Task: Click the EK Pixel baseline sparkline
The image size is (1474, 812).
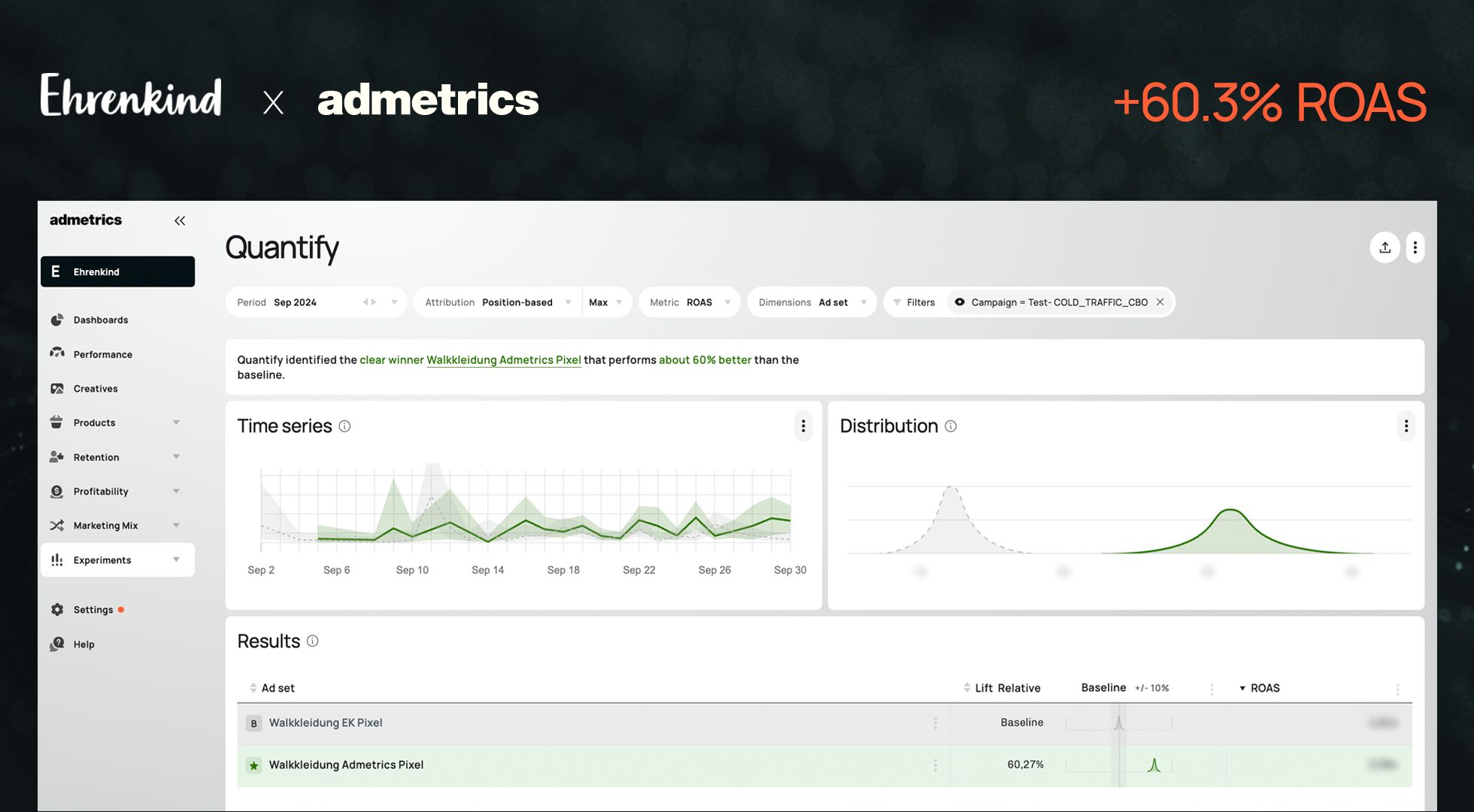Action: point(1118,723)
